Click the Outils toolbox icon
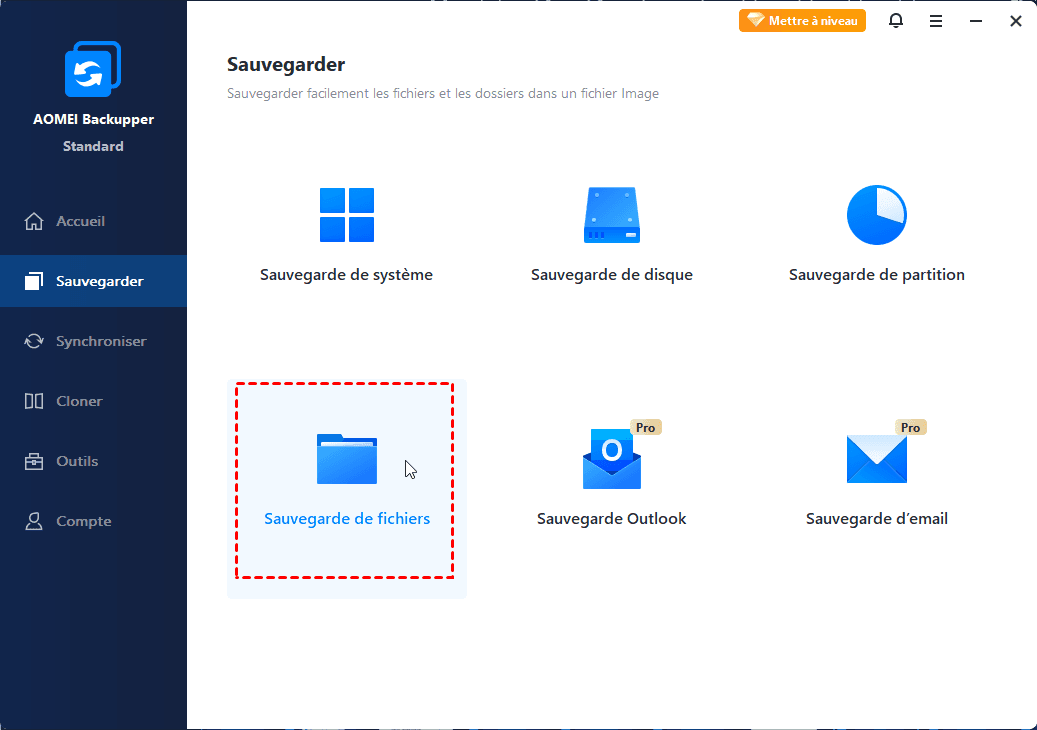The image size is (1037, 730). click(x=34, y=461)
